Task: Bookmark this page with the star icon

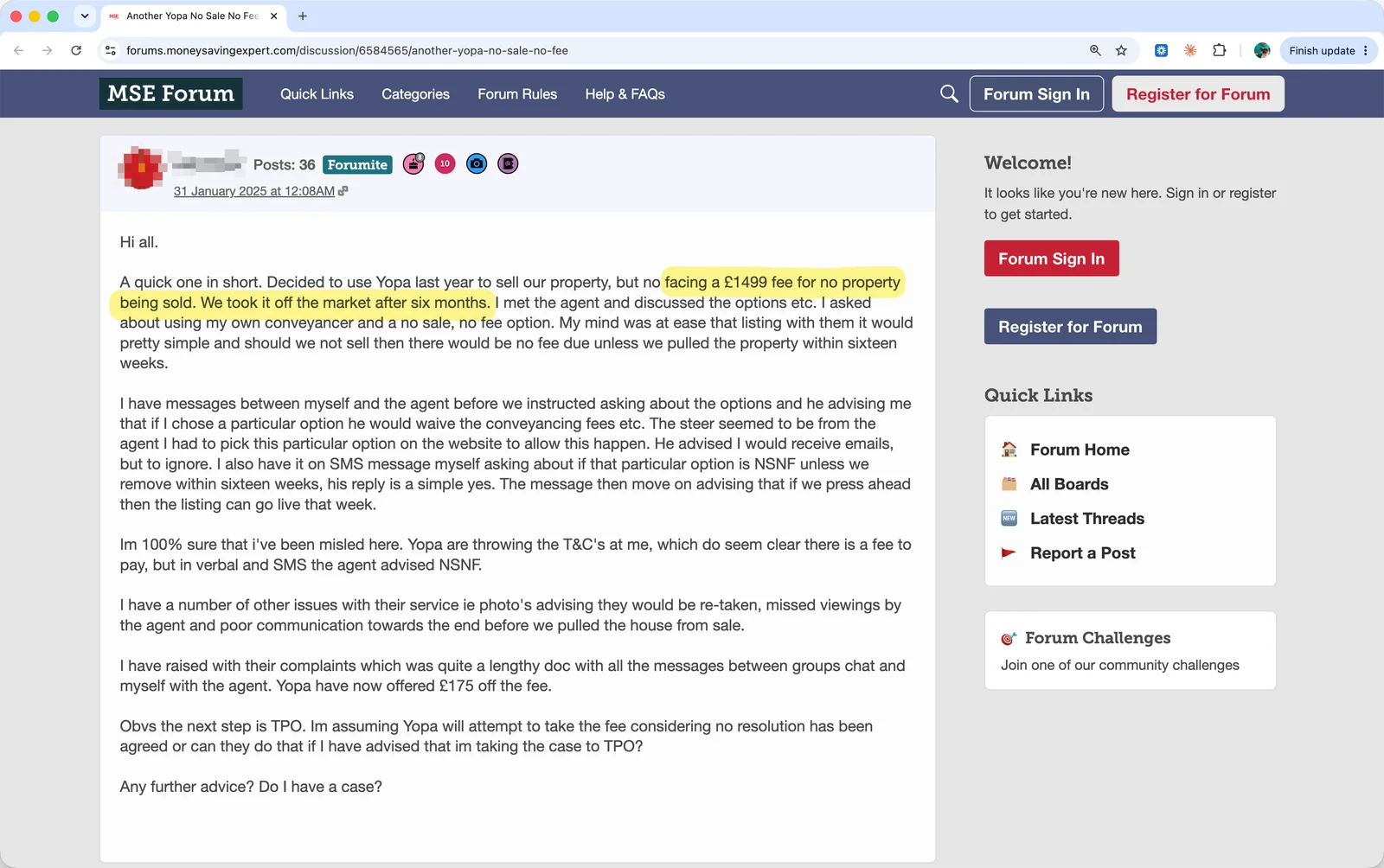Action: point(1121,50)
